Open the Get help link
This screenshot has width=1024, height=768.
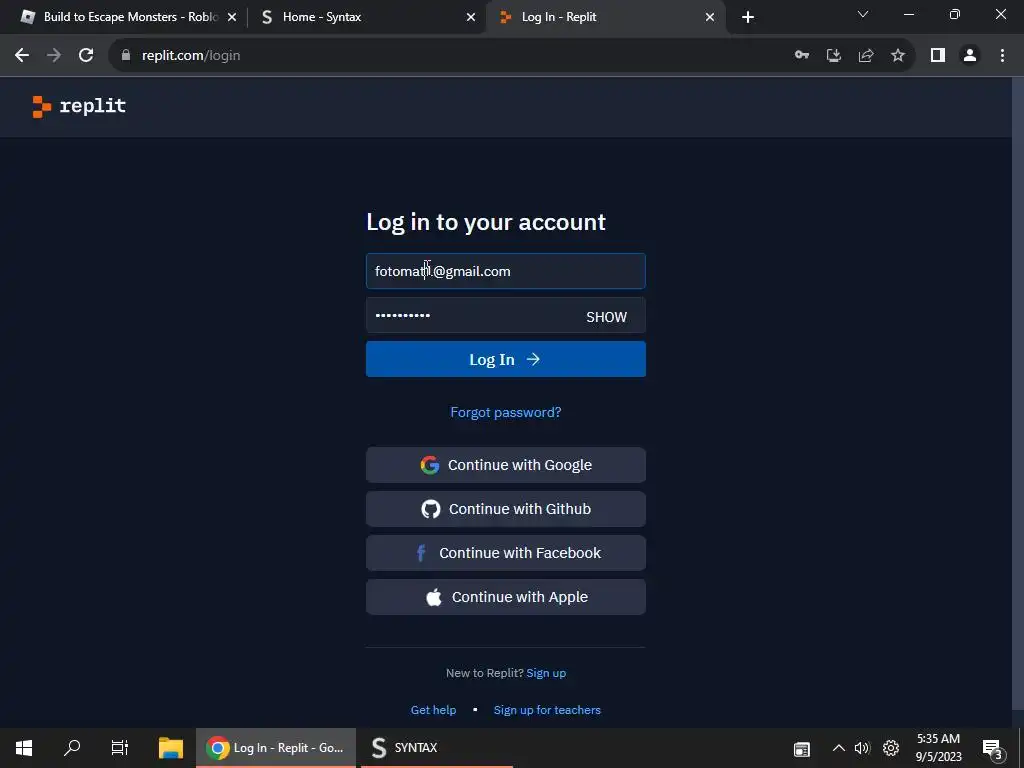[x=433, y=710]
